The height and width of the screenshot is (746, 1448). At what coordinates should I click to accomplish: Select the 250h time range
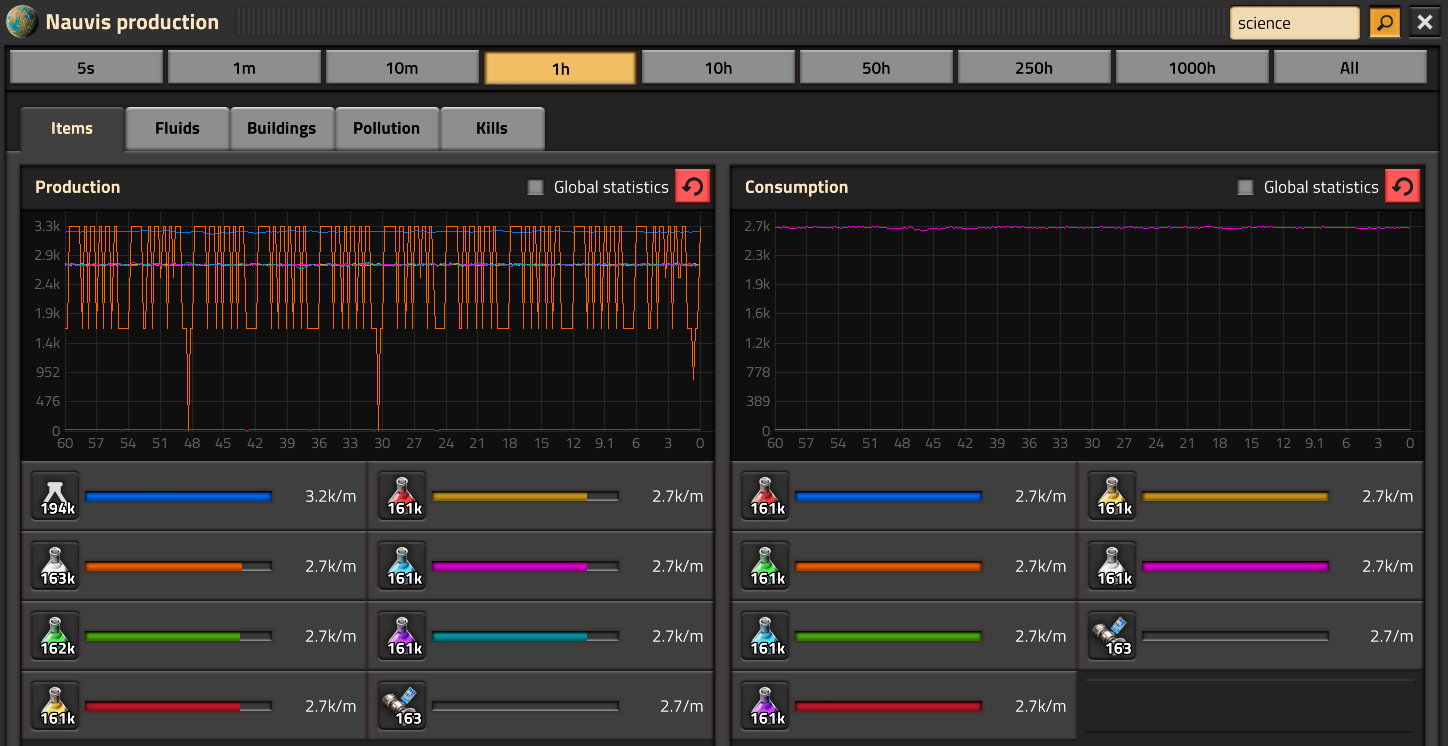(x=1034, y=68)
